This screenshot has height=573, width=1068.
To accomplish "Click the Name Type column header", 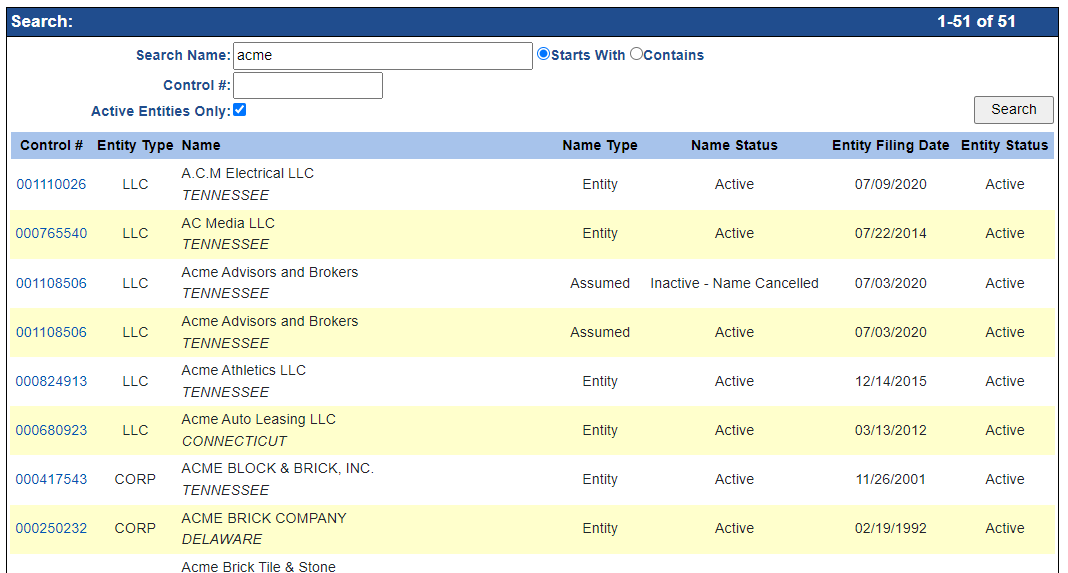I will tap(599, 146).
